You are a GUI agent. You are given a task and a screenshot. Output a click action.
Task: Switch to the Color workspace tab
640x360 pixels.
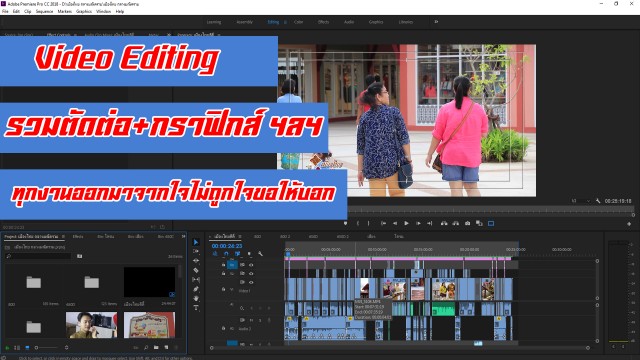(298, 22)
